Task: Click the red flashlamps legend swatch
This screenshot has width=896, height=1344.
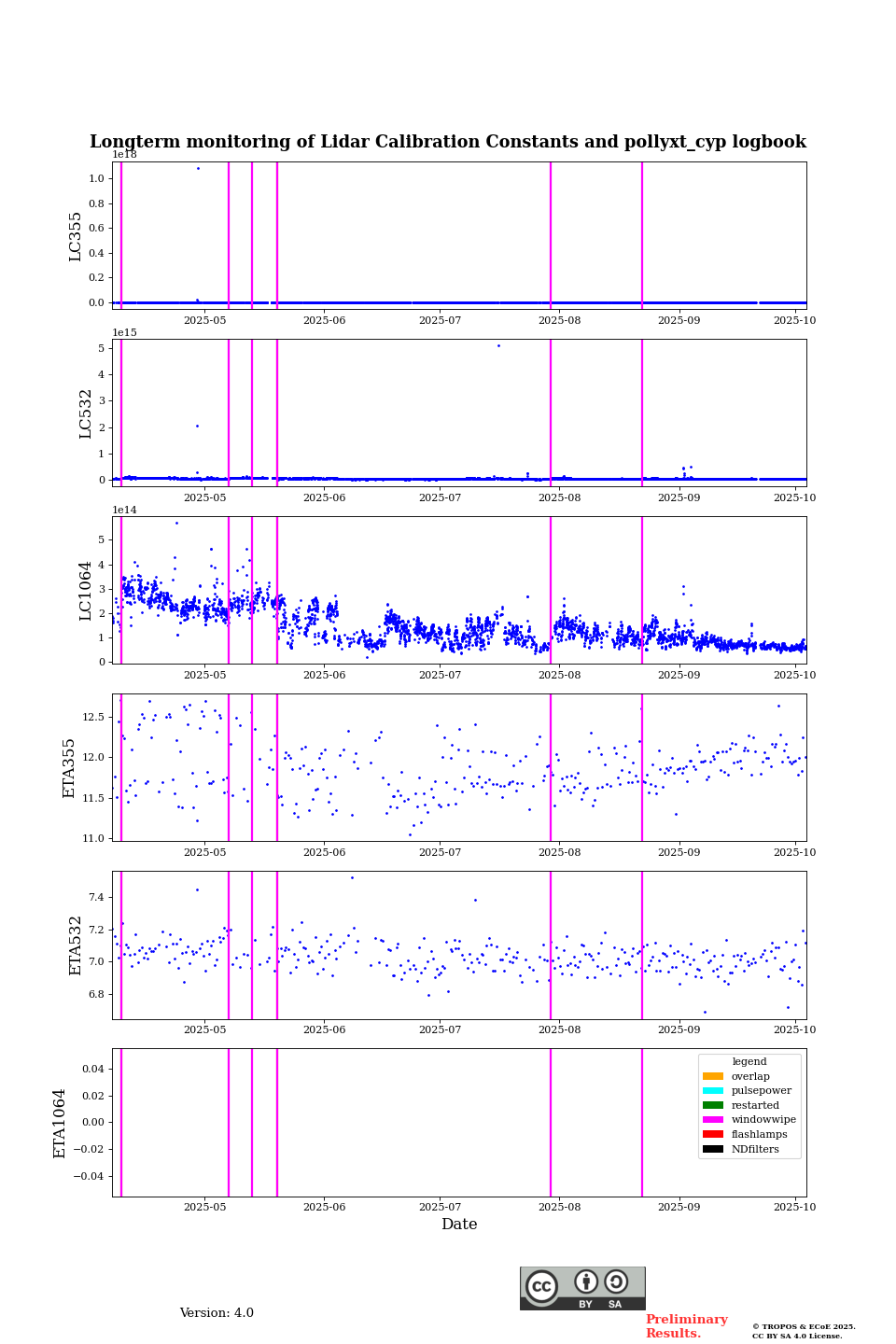Action: 713,1135
